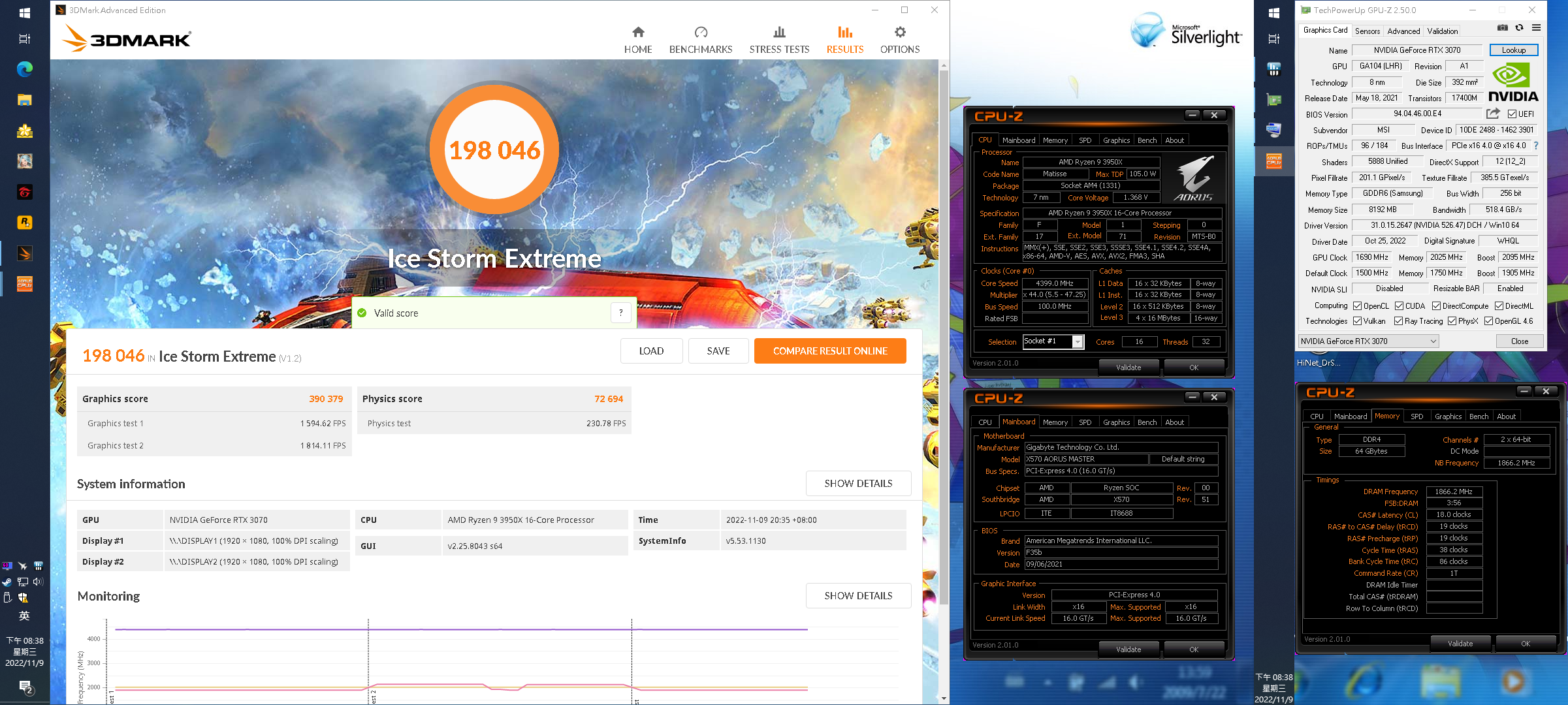Open the Graphics tab in the Mainboard CPU-Z window
The image size is (1568, 705).
coord(1116,422)
